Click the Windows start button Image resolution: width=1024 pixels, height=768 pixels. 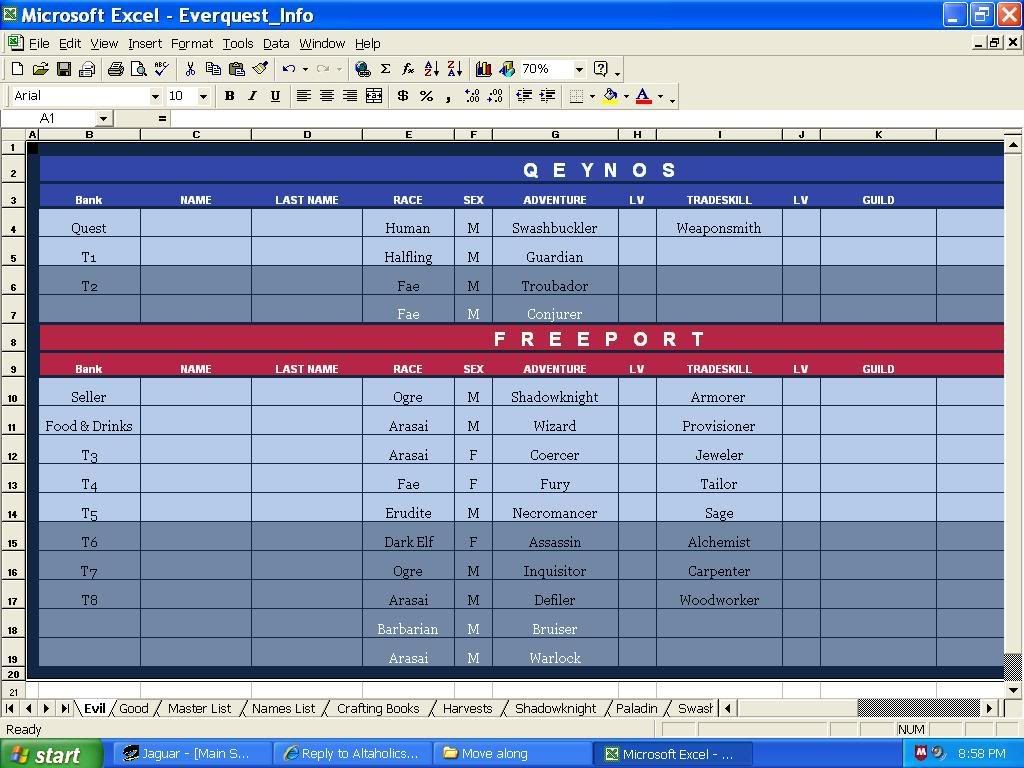pos(51,754)
